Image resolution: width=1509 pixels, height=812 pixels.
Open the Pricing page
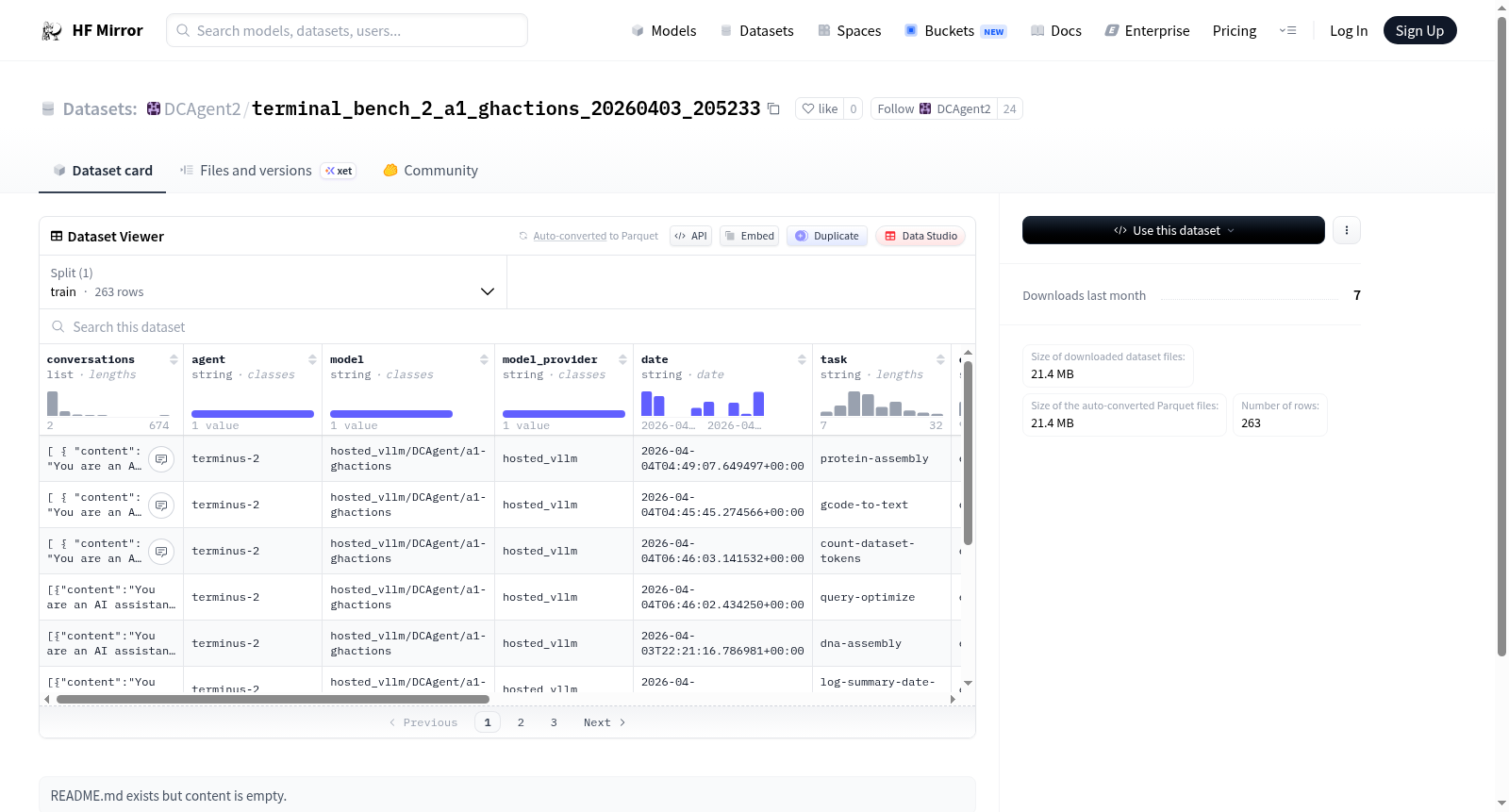tap(1235, 31)
